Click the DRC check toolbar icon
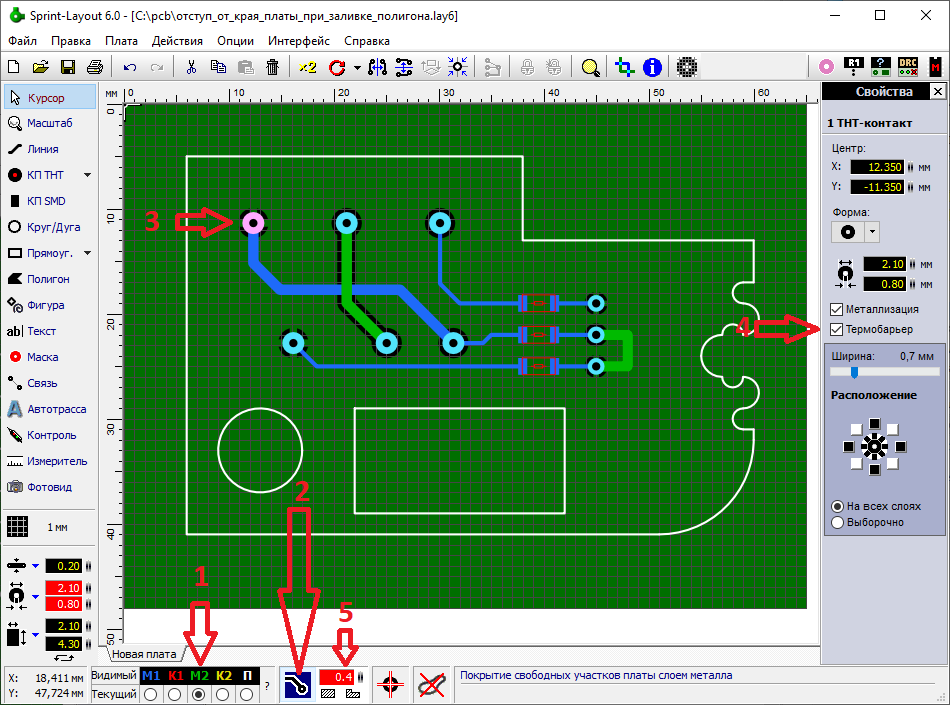This screenshot has height=705, width=950. [x=908, y=67]
